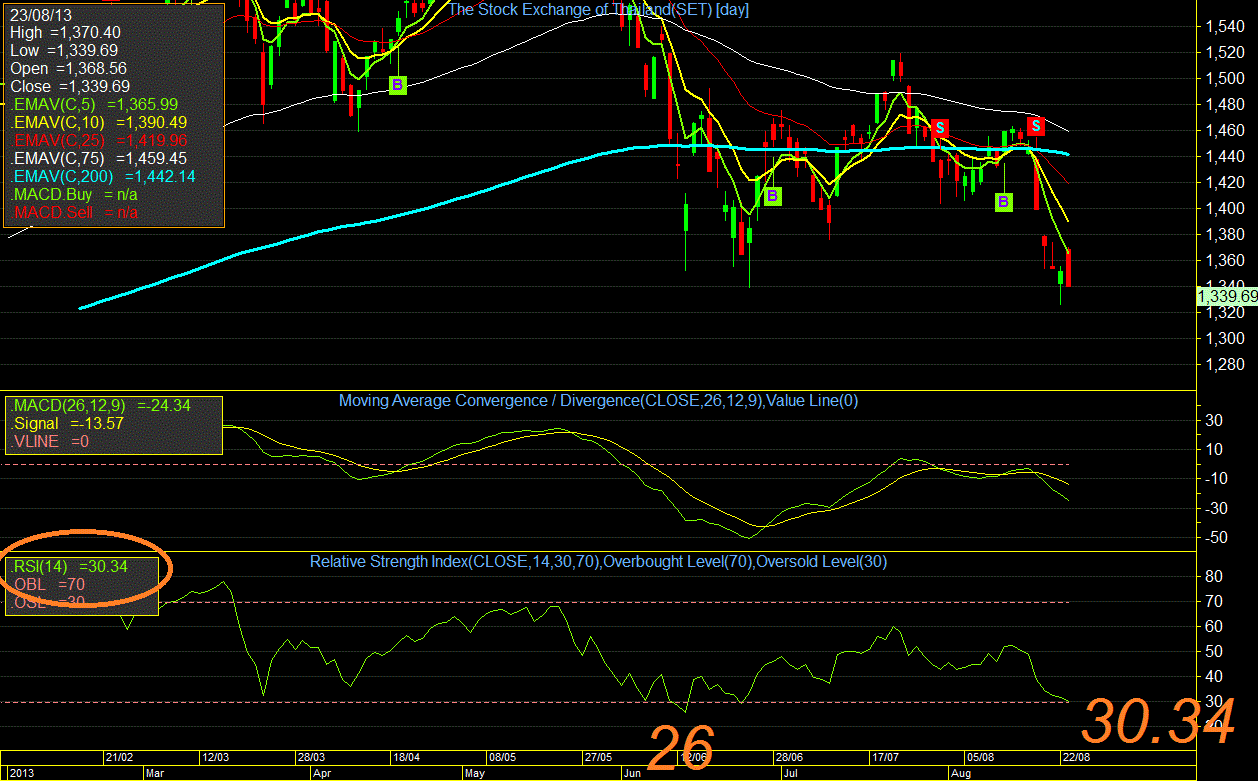
Task: Select the cyan '.EMAV(C,200) =1,442.14' legend entry
Action: 103,176
